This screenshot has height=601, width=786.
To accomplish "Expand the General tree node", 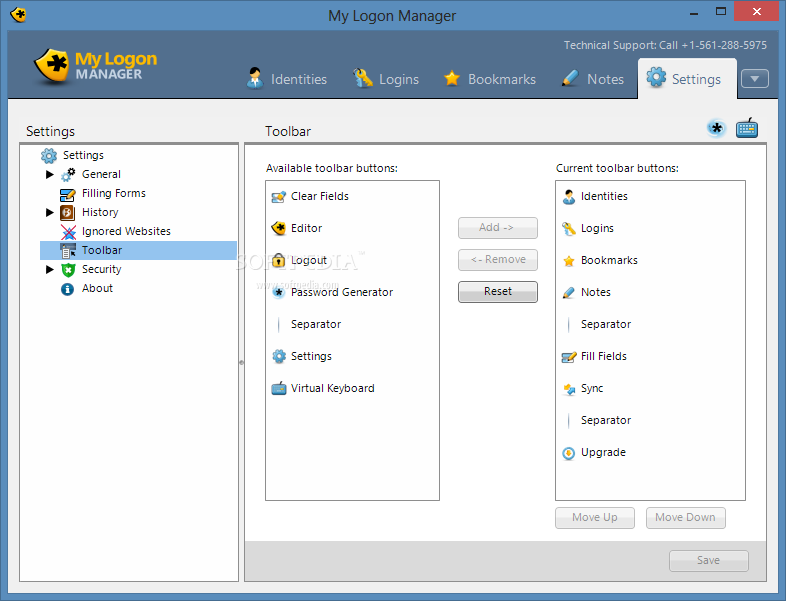I will (50, 174).
